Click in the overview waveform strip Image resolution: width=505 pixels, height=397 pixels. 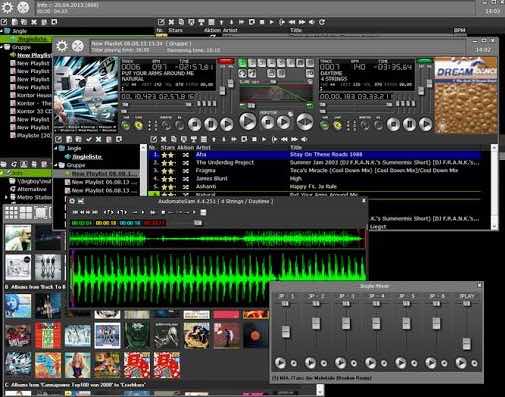[217, 239]
